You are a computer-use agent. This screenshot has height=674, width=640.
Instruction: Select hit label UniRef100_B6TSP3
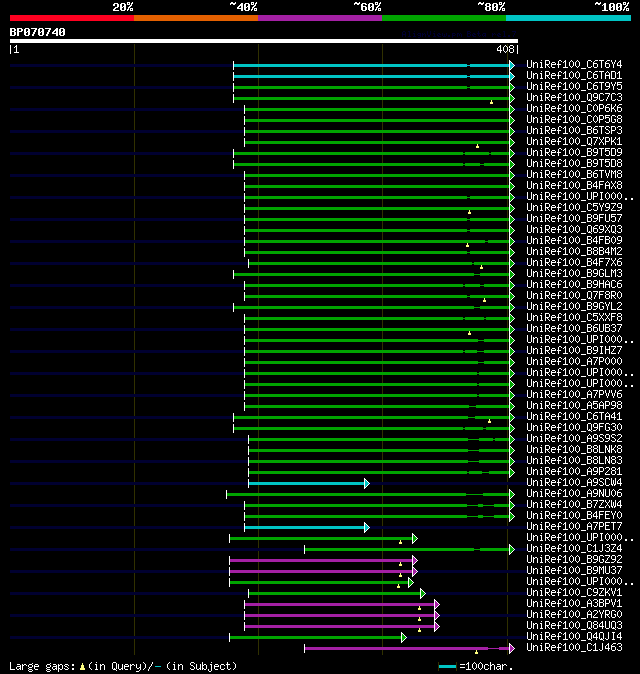[574, 130]
